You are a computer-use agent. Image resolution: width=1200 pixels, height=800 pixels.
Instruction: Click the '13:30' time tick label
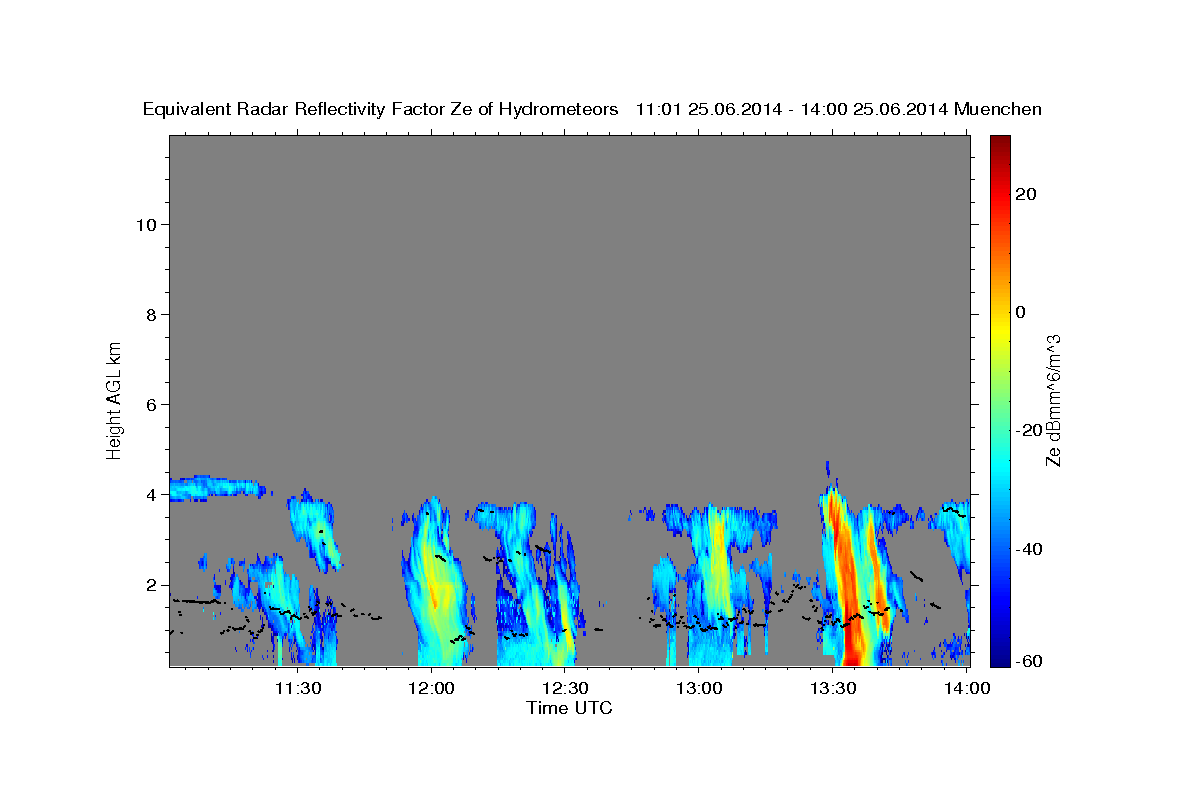coord(832,688)
